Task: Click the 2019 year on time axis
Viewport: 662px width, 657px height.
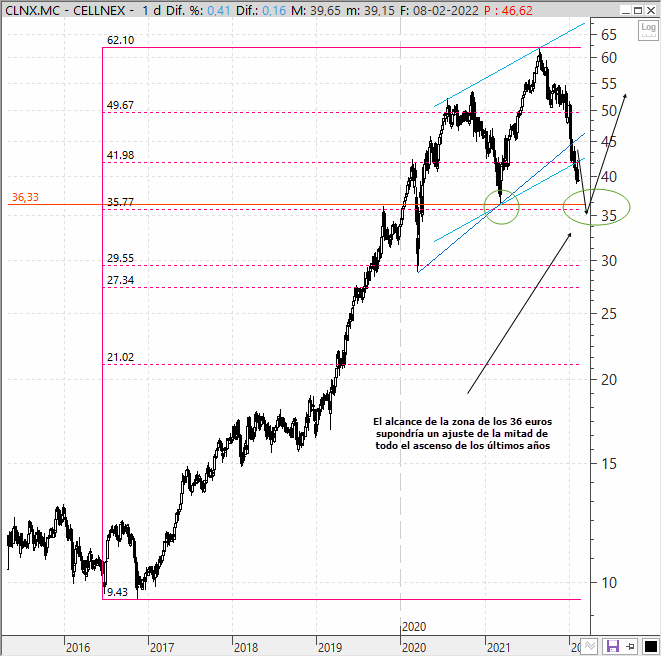Action: (x=330, y=647)
